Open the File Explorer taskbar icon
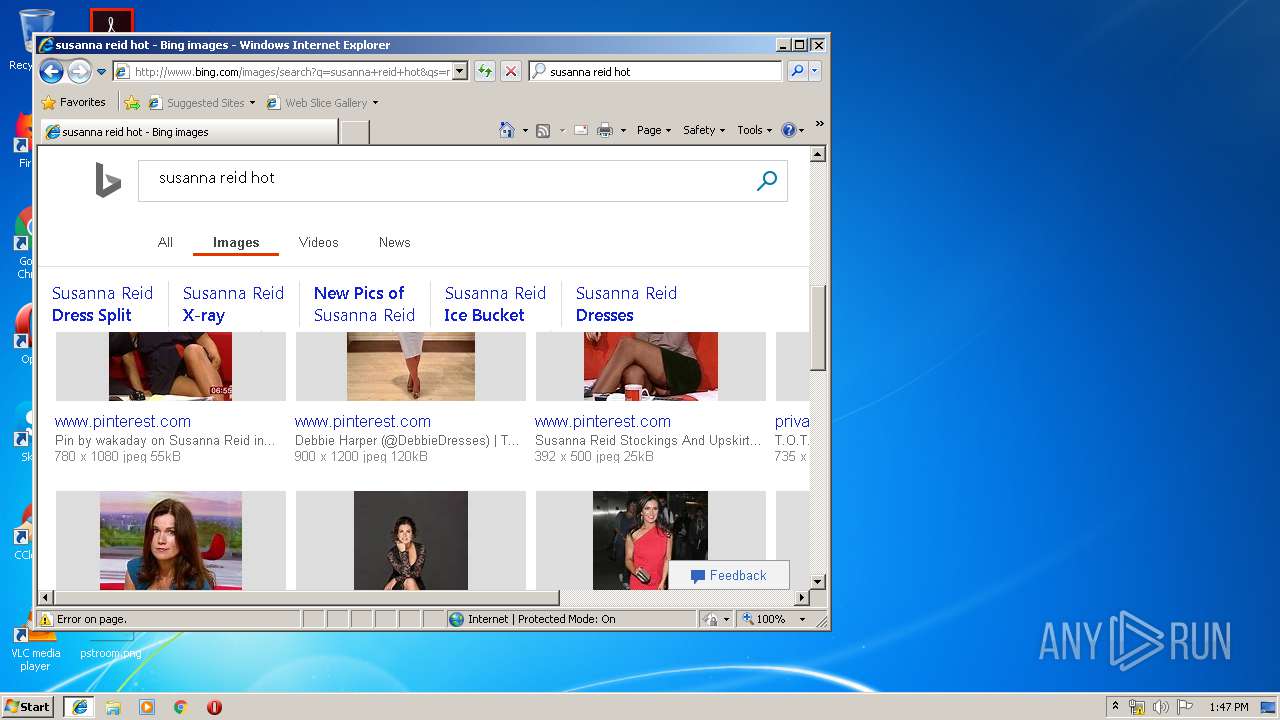 click(113, 707)
